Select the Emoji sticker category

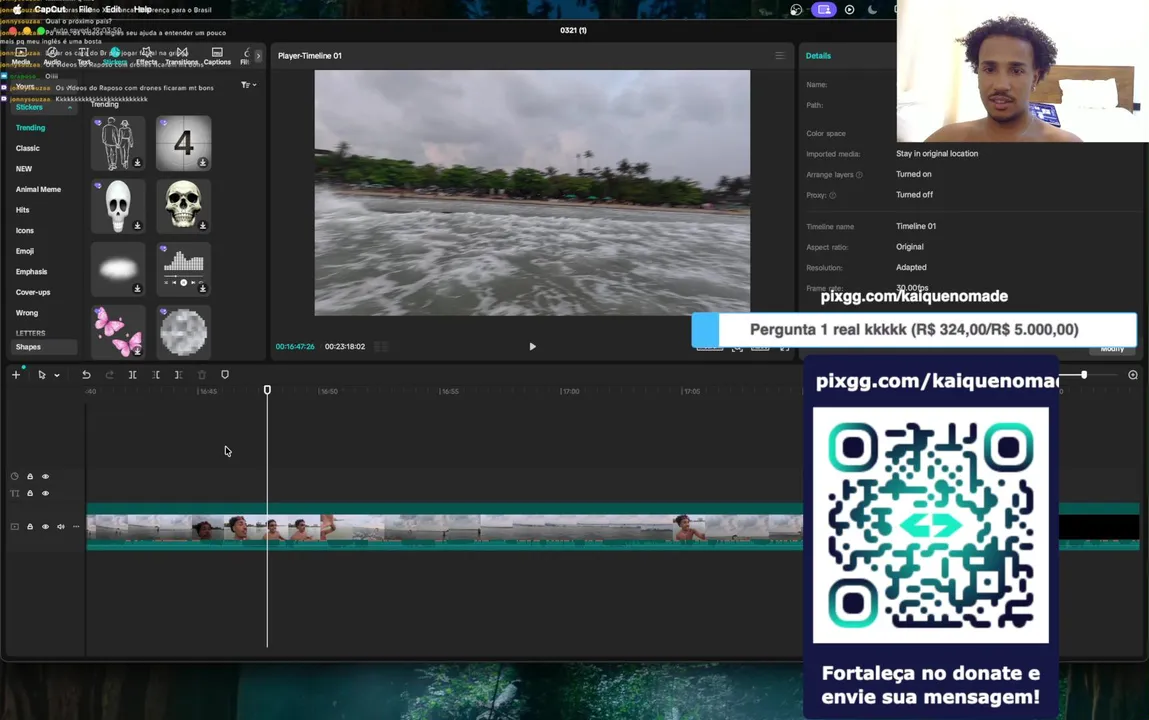tap(25, 250)
